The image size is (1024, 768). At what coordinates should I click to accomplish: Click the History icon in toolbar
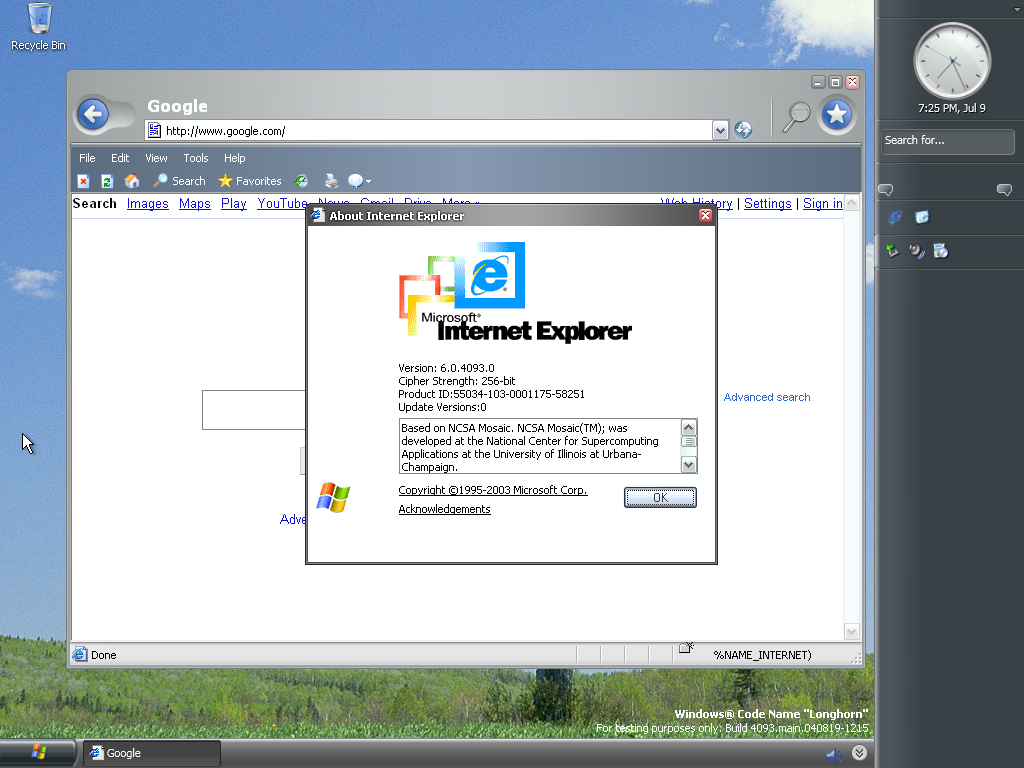coord(301,181)
